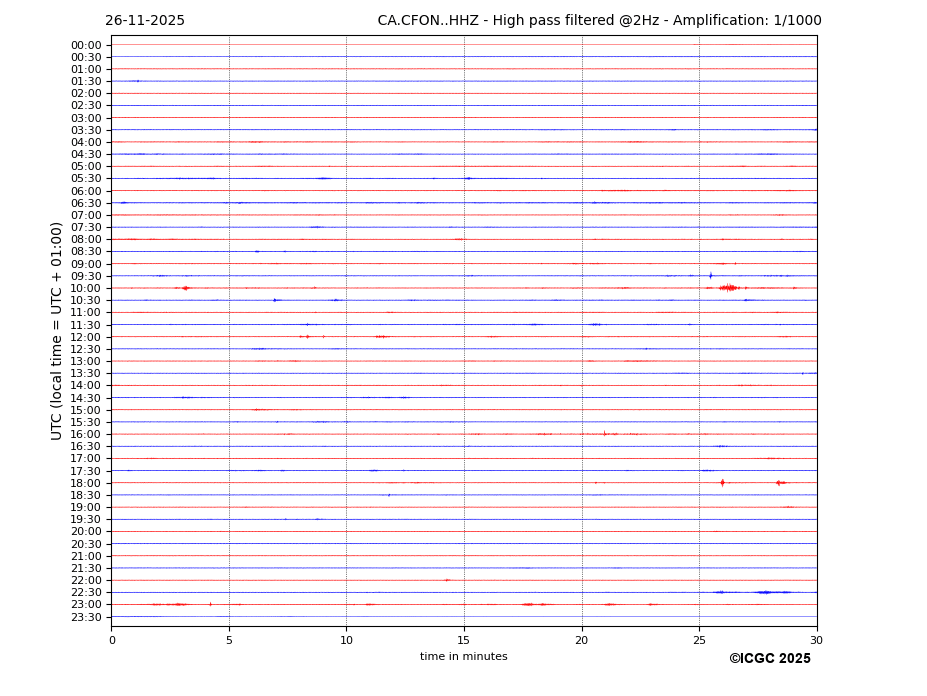Click the 25 tick on minutes axis
Screen dimensions: 927x696
(x=699, y=641)
